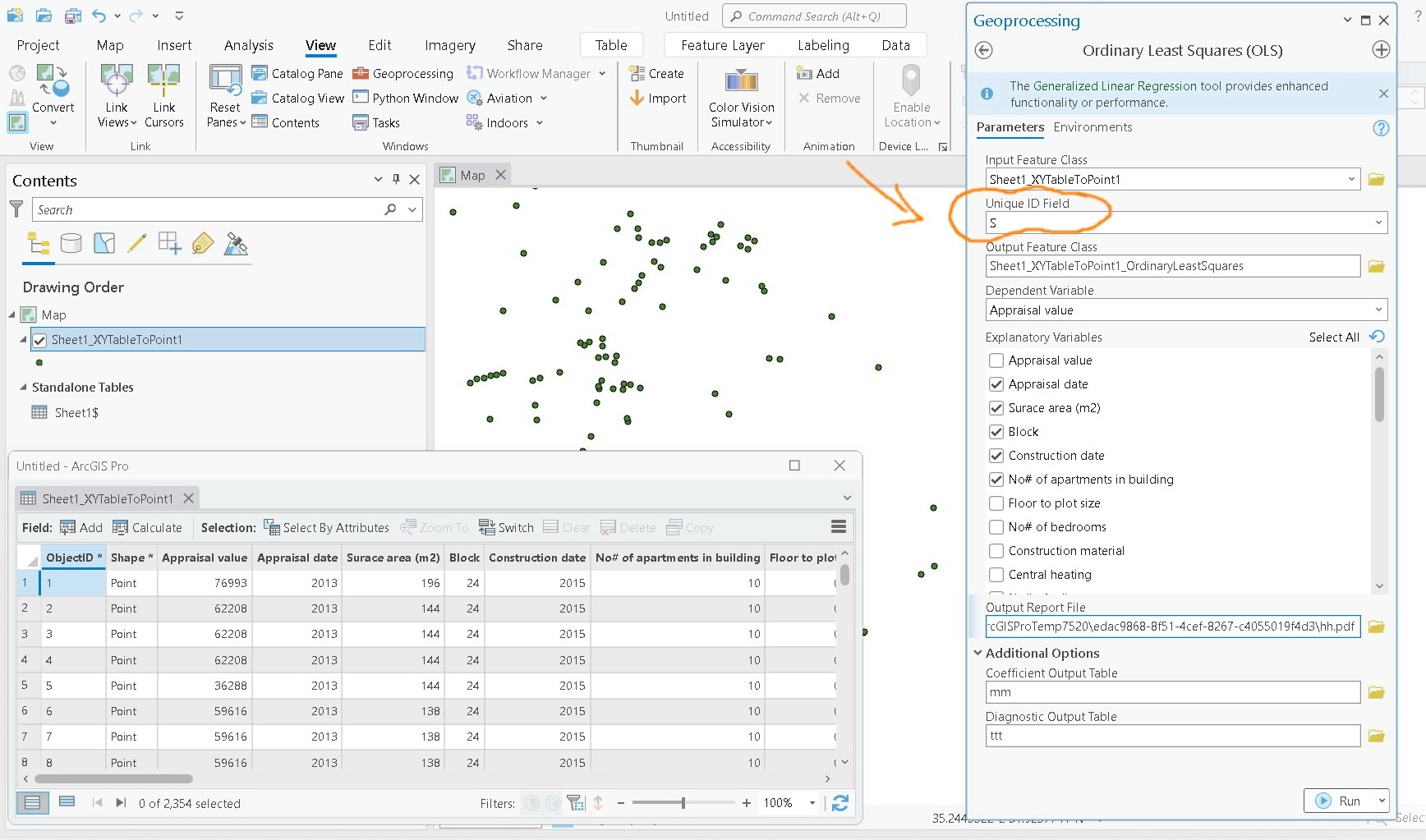1426x840 pixels.
Task: Adjust the table zoom slider
Action: [683, 803]
